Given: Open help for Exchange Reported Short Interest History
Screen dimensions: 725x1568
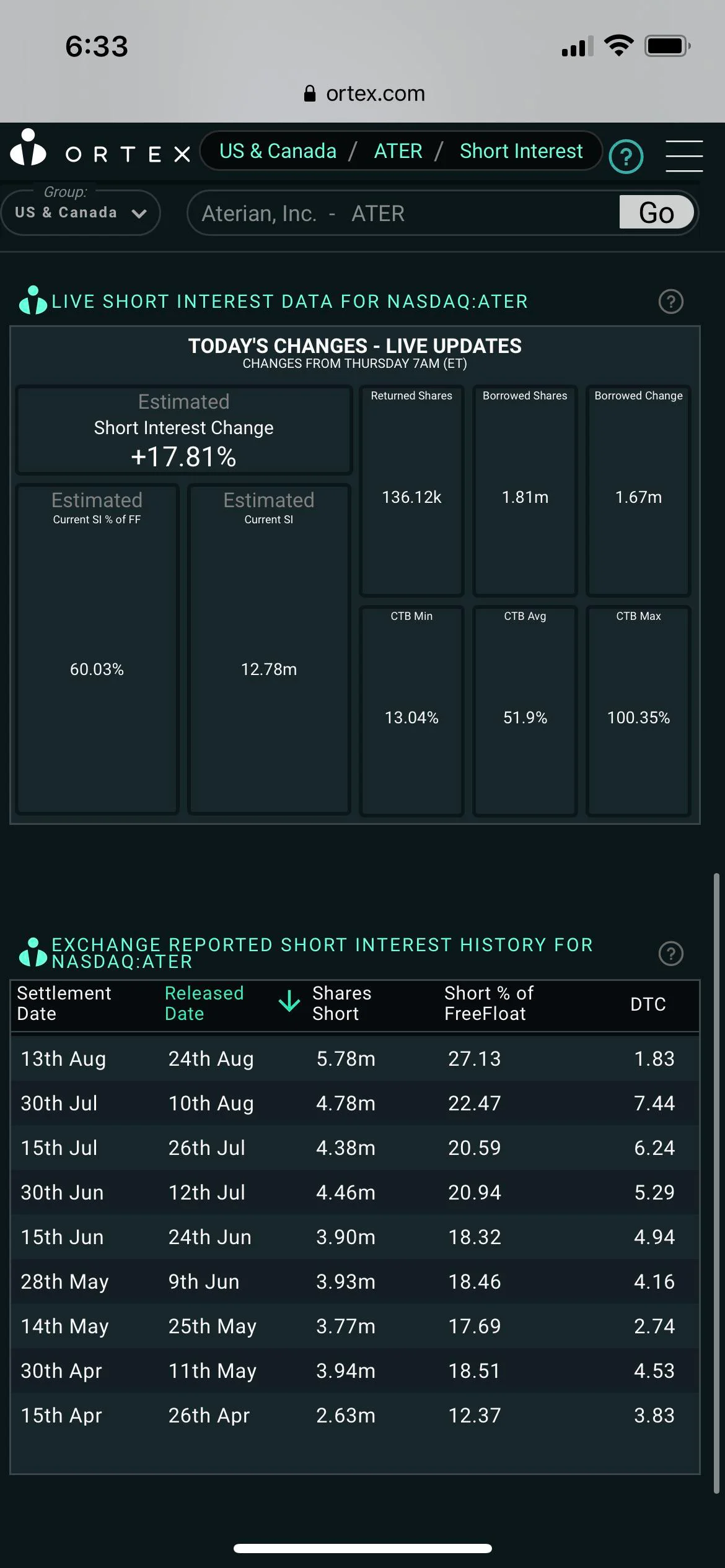Looking at the screenshot, I should [670, 954].
